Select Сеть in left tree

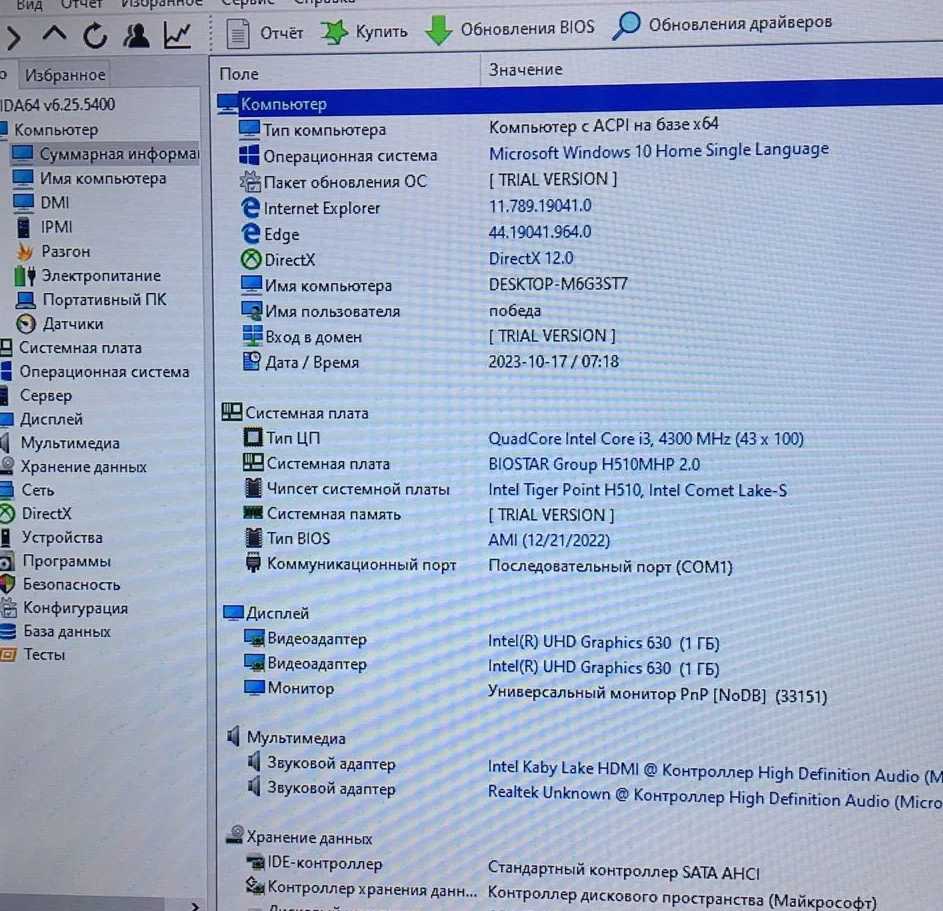(28, 490)
